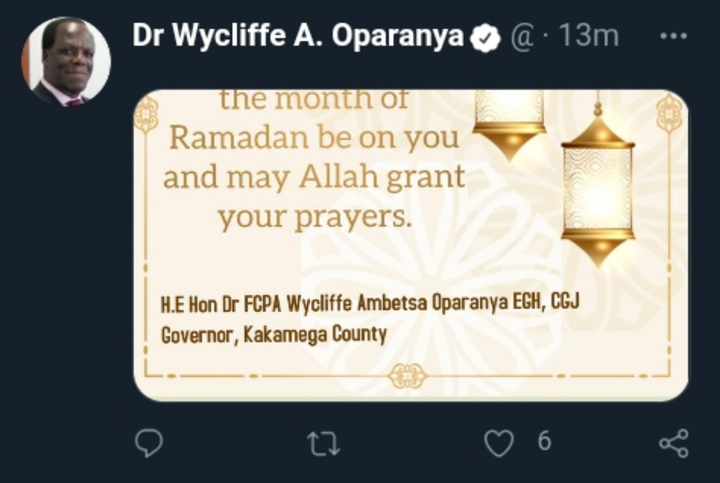This screenshot has height=483, width=720.
Task: Click the 'H.E Hon Dr FCPA Wycliffe' signature line
Action: point(370,303)
